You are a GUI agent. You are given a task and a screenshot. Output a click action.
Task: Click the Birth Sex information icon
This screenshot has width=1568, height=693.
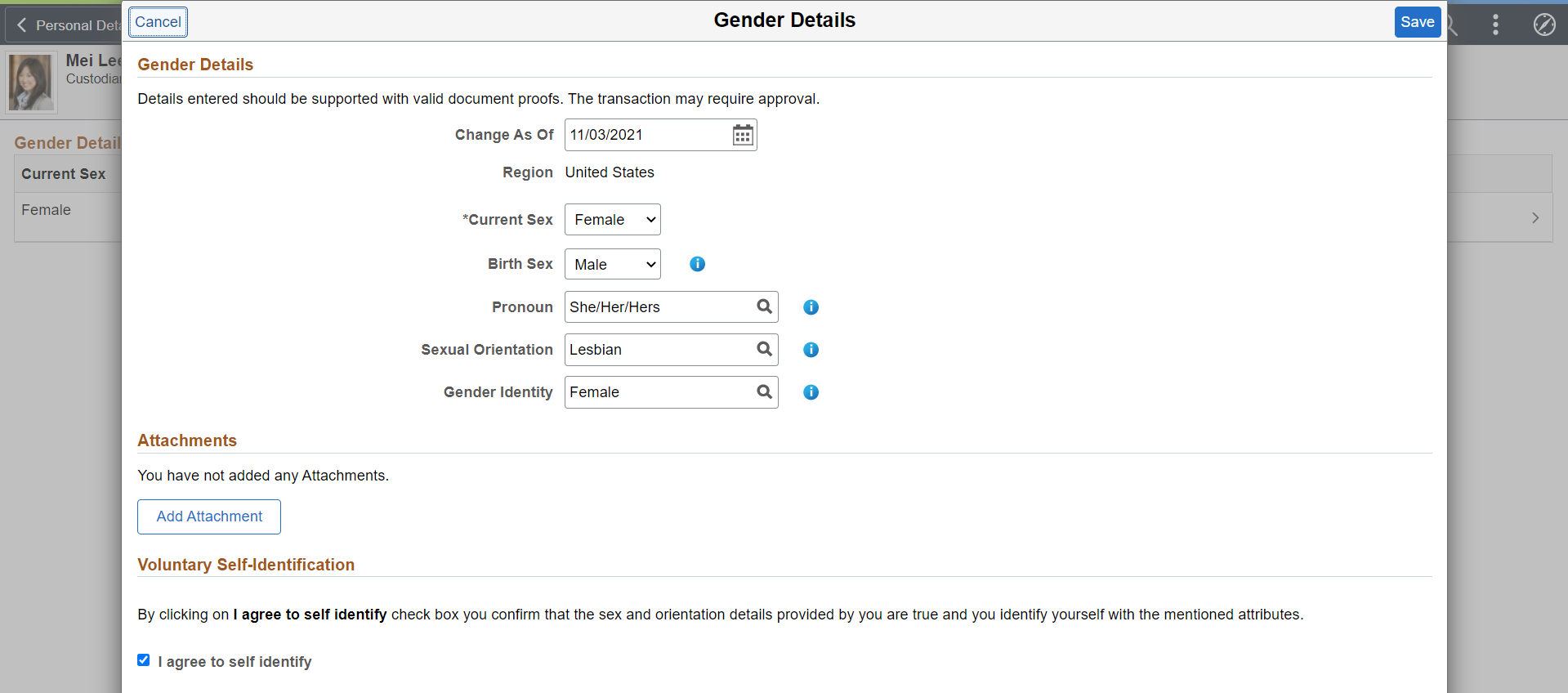[697, 264]
